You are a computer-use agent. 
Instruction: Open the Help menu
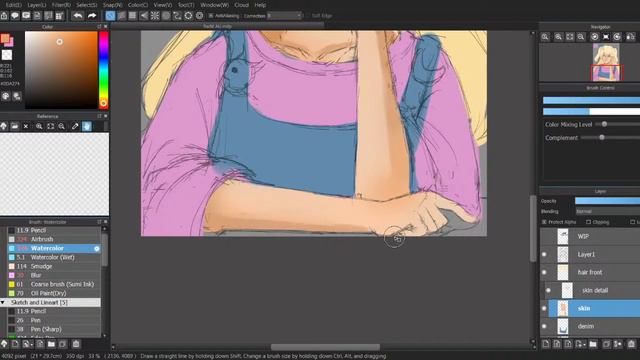(260, 5)
